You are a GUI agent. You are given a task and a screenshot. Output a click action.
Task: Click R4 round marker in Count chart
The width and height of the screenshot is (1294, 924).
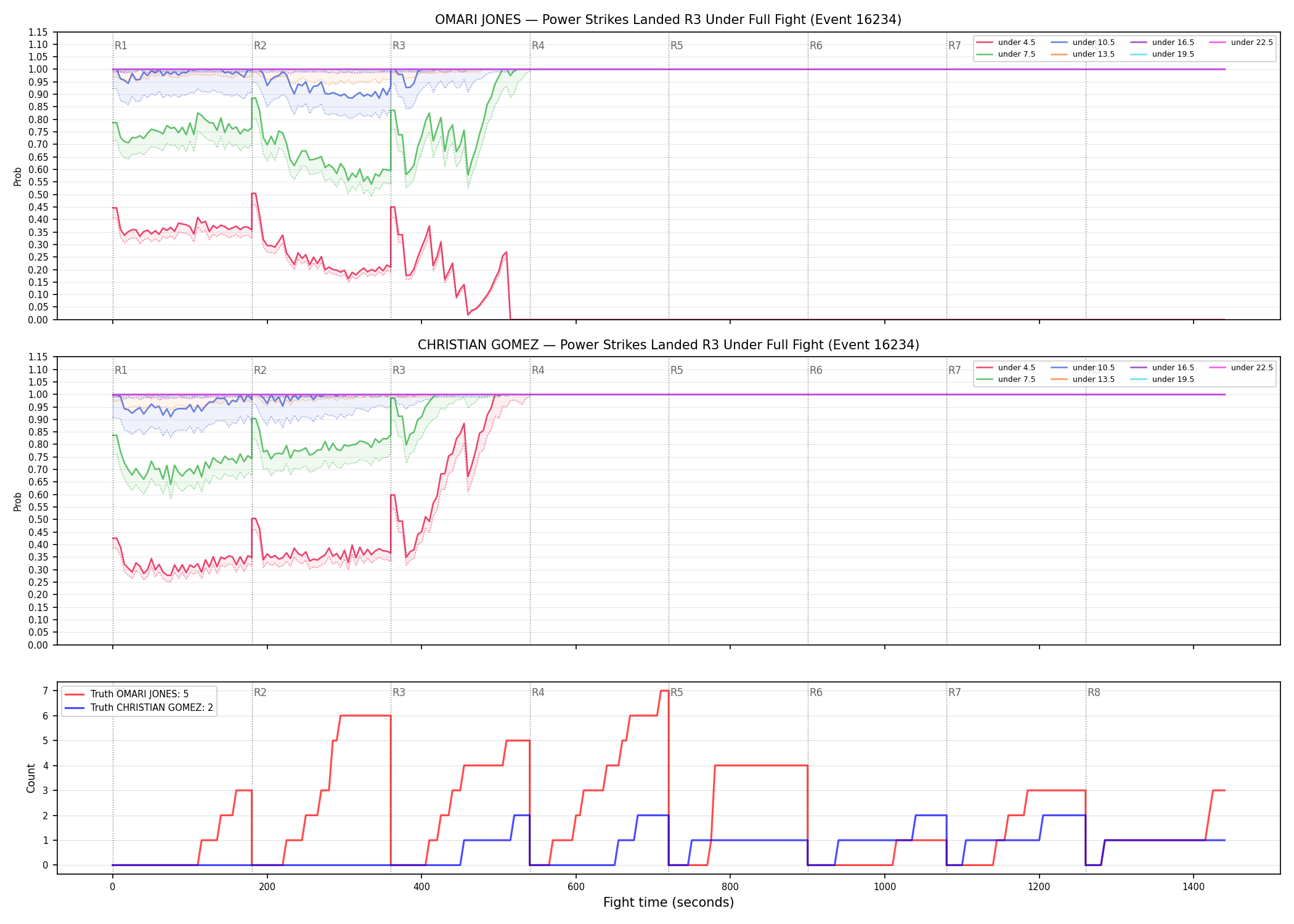click(x=538, y=692)
